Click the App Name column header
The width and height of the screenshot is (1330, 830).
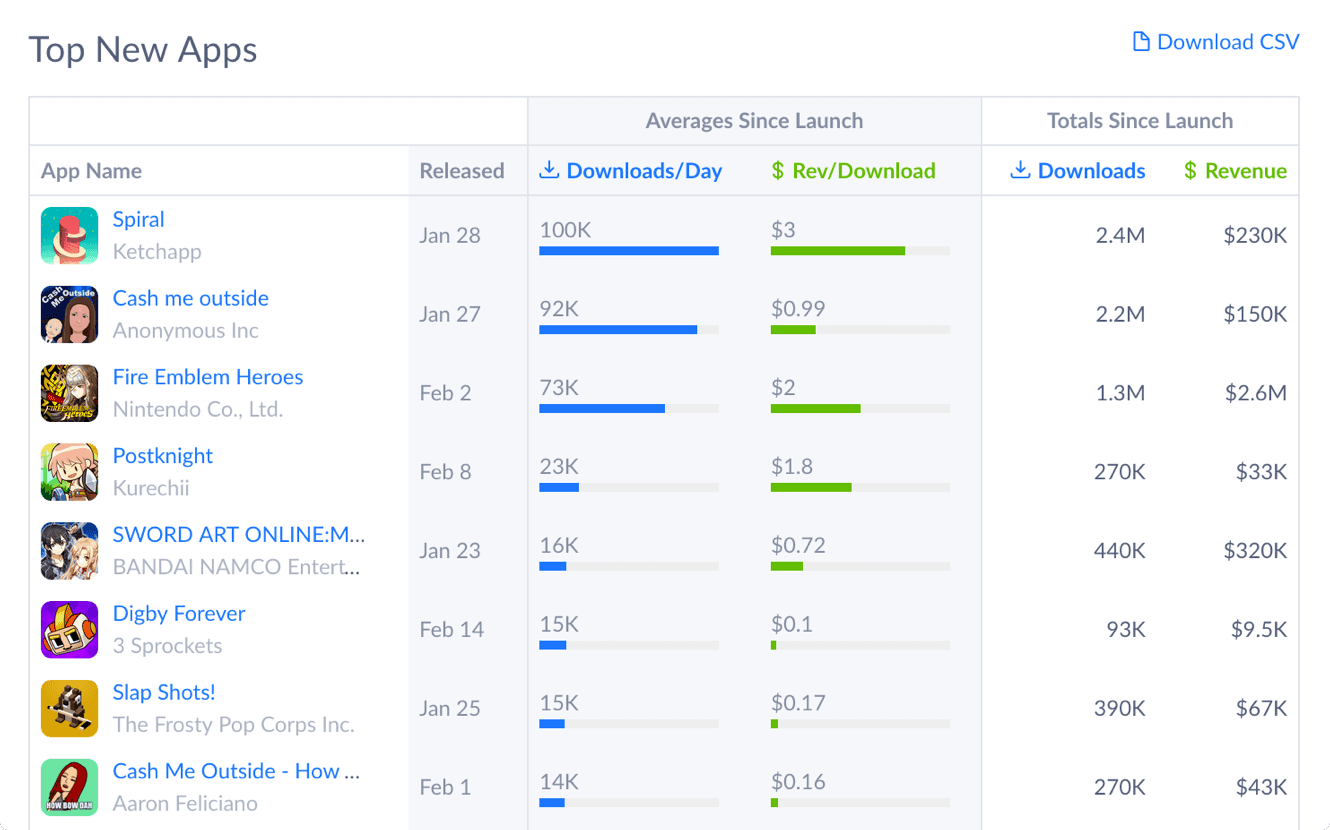pos(91,171)
